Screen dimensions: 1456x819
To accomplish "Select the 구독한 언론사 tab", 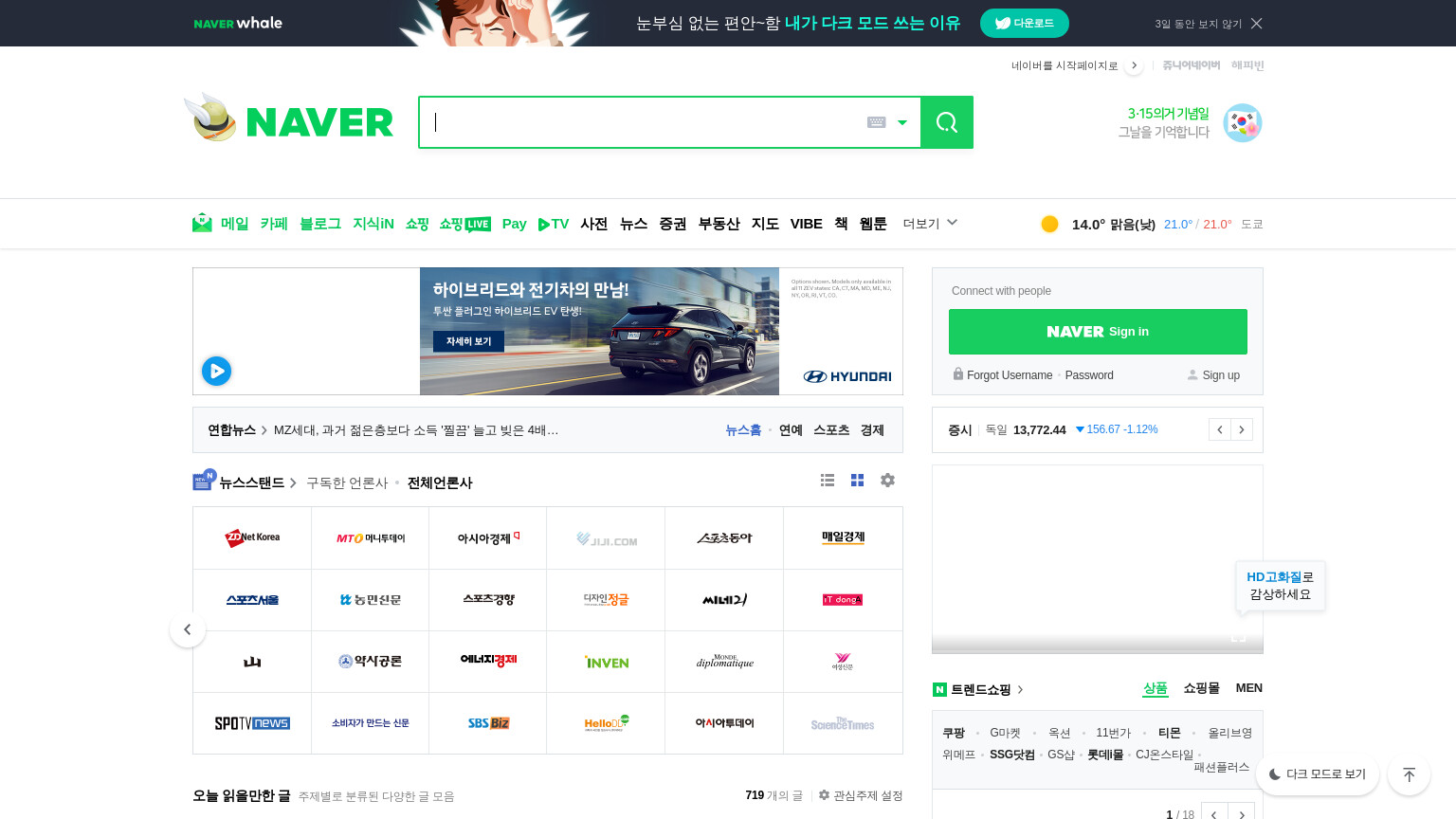I will [x=347, y=482].
